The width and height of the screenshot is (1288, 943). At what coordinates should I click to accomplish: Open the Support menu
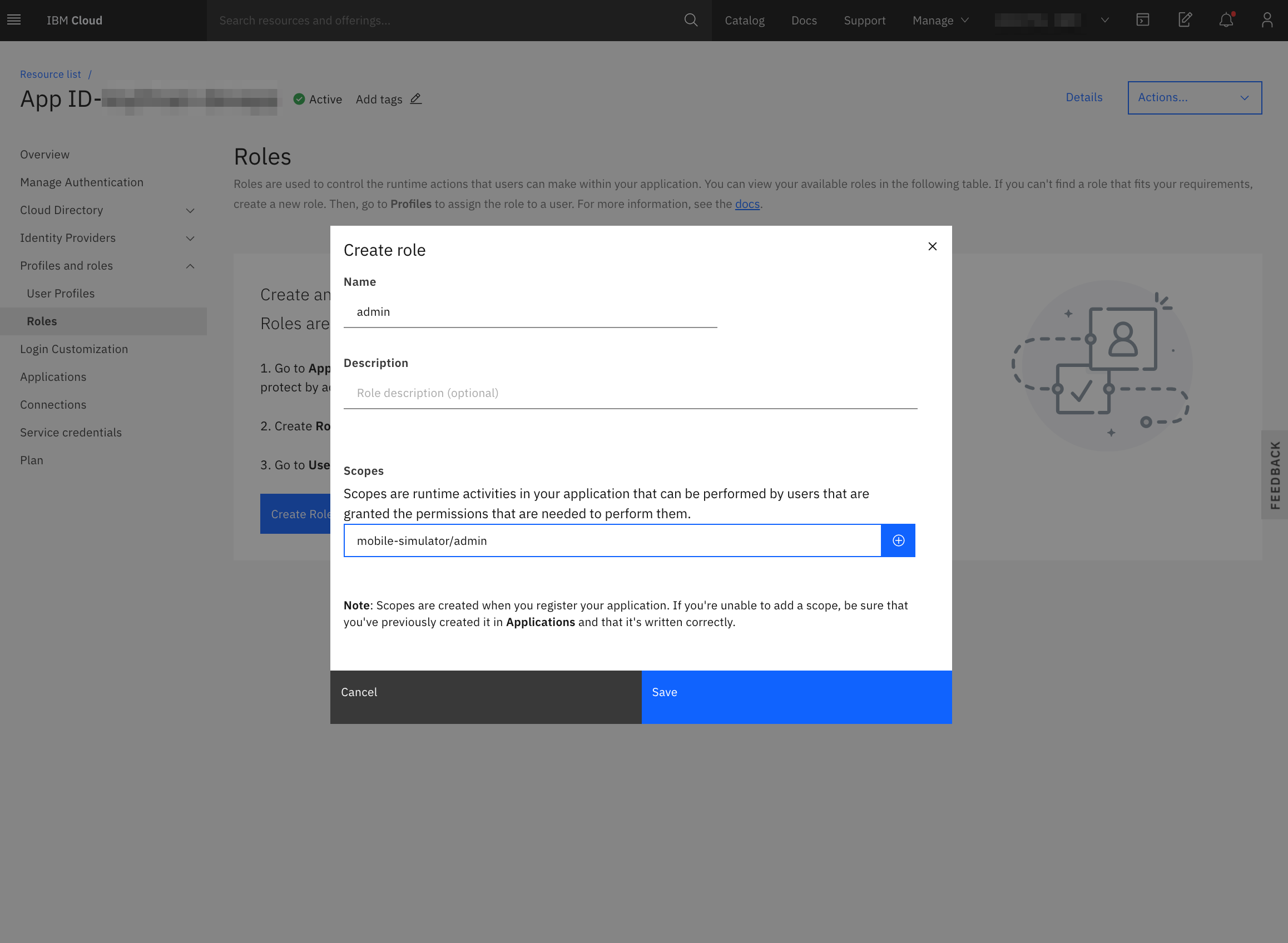pyautogui.click(x=864, y=20)
